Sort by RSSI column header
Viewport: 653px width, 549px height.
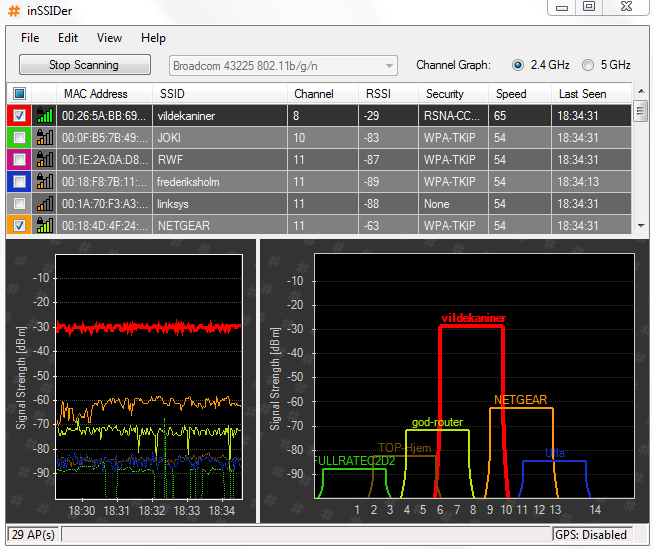click(388, 94)
